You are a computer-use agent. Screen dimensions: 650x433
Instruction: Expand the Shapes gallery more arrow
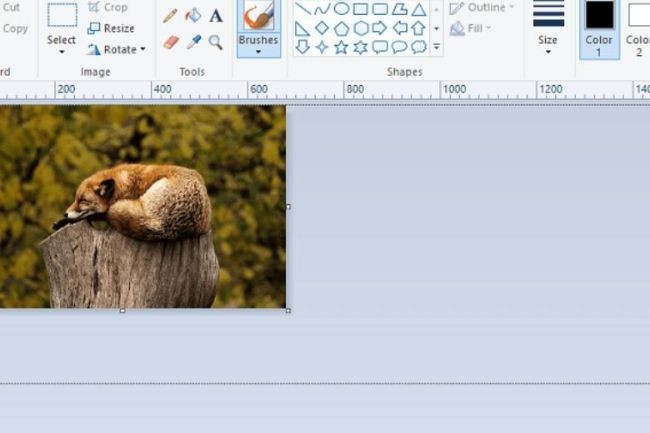pos(436,47)
